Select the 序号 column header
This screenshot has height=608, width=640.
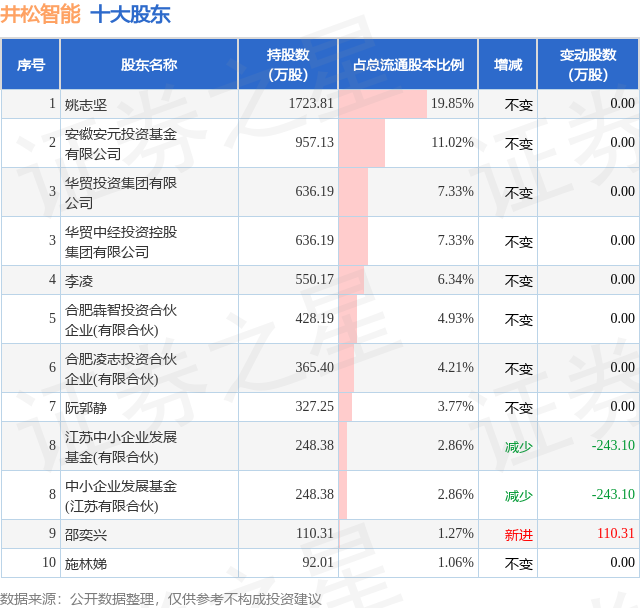tap(31, 65)
